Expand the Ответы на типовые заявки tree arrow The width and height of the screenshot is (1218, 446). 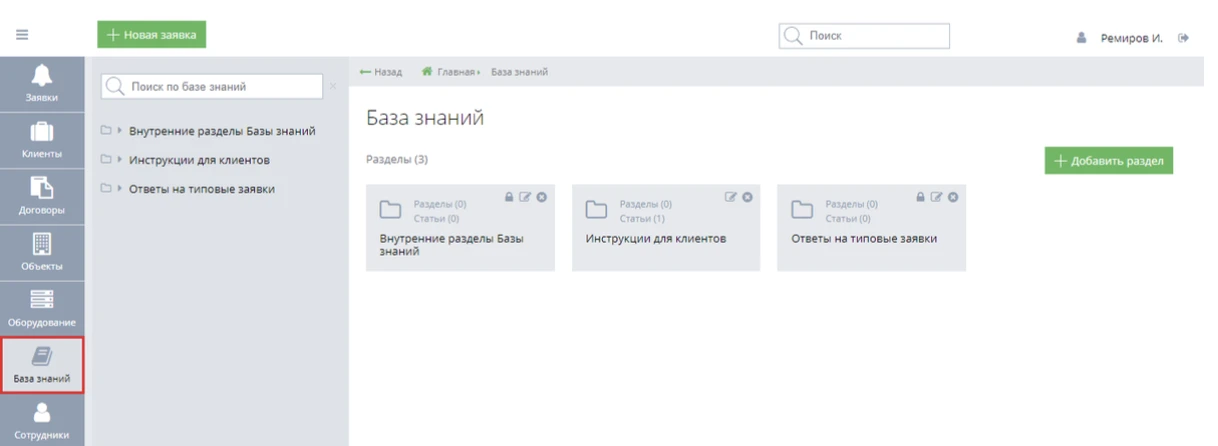click(120, 188)
